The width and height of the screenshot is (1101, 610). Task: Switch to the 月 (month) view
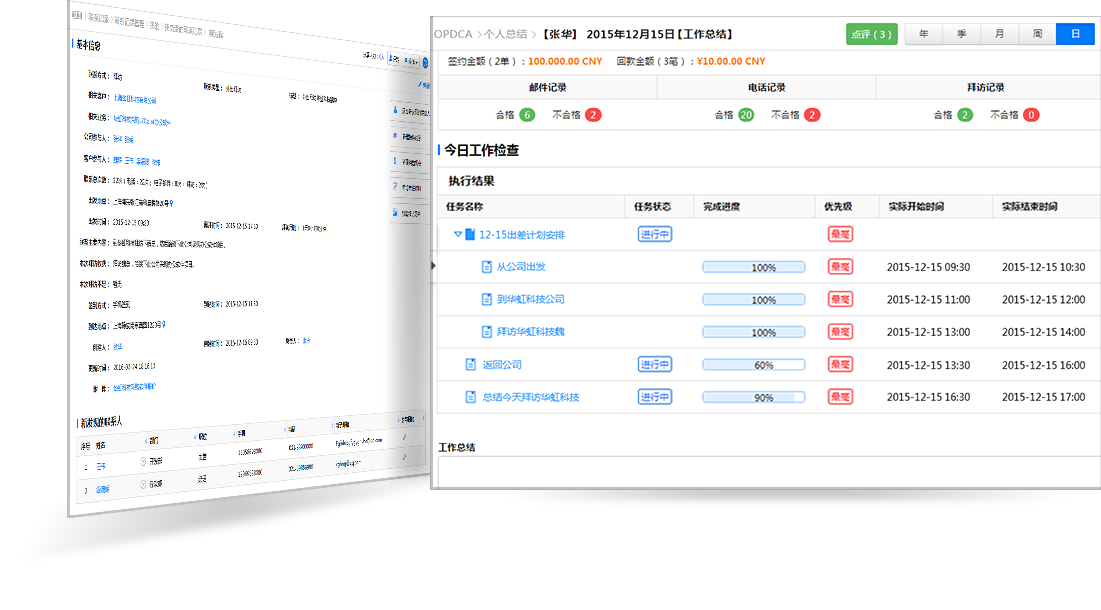click(x=1000, y=34)
